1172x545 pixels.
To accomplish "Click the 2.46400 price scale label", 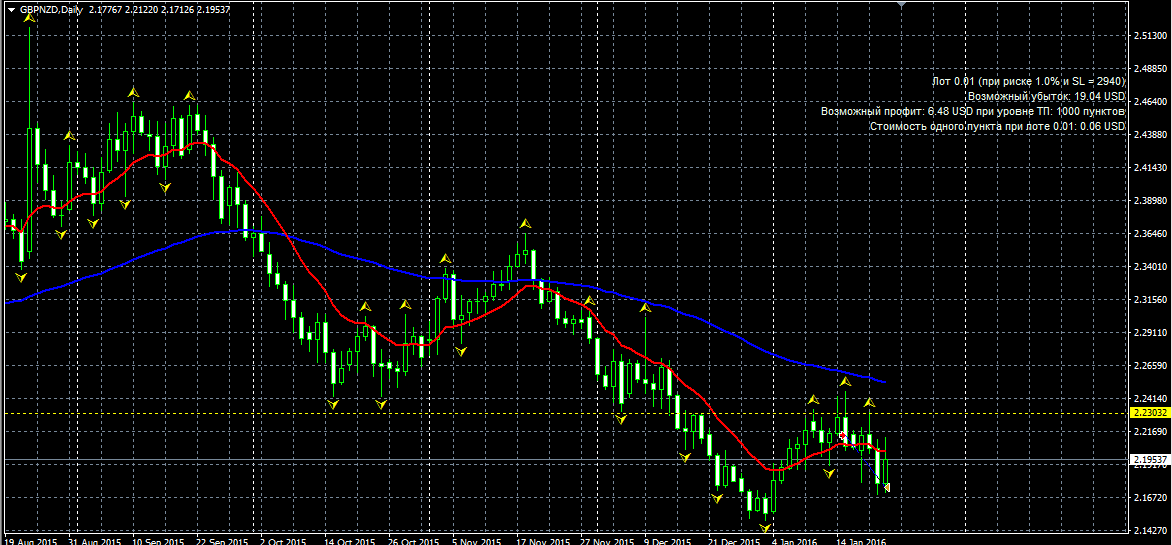I will point(1150,102).
